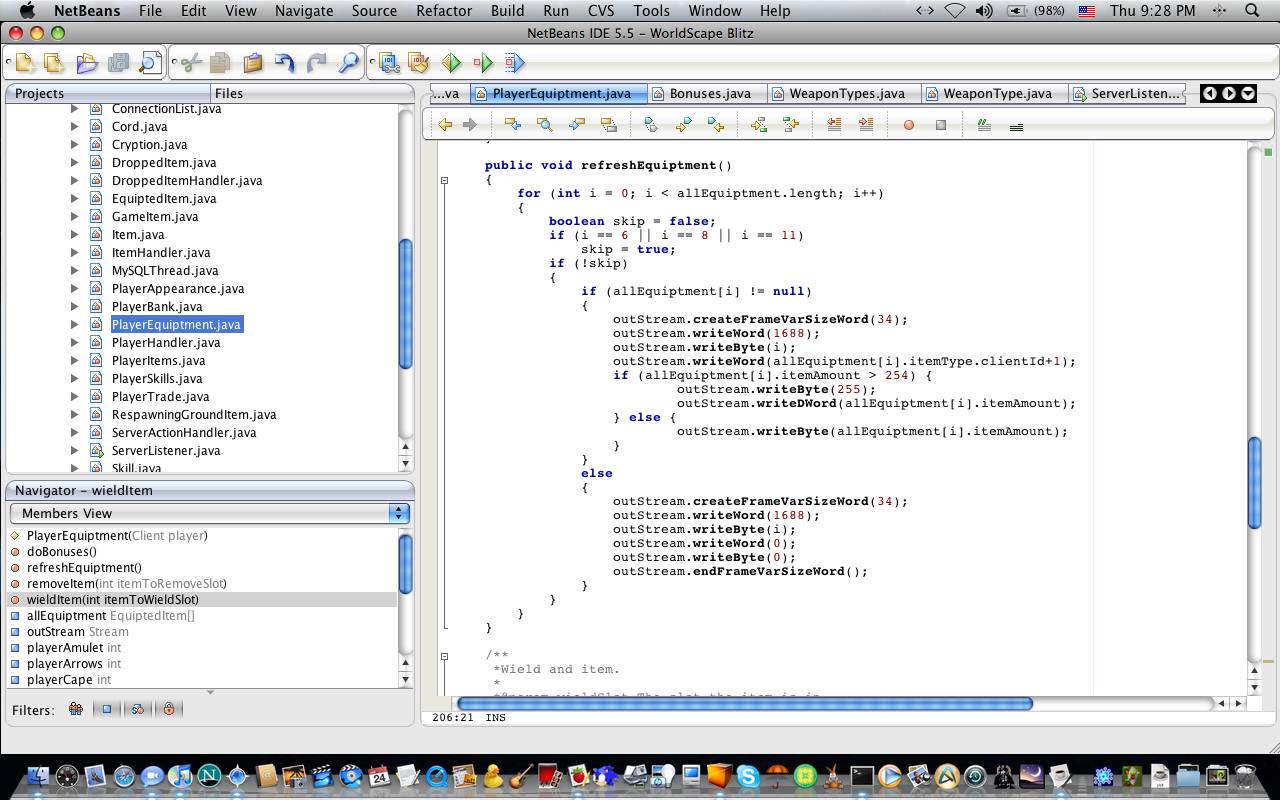The height and width of the screenshot is (800, 1280).
Task: Click the Open Project folder icon
Action: click(87, 64)
